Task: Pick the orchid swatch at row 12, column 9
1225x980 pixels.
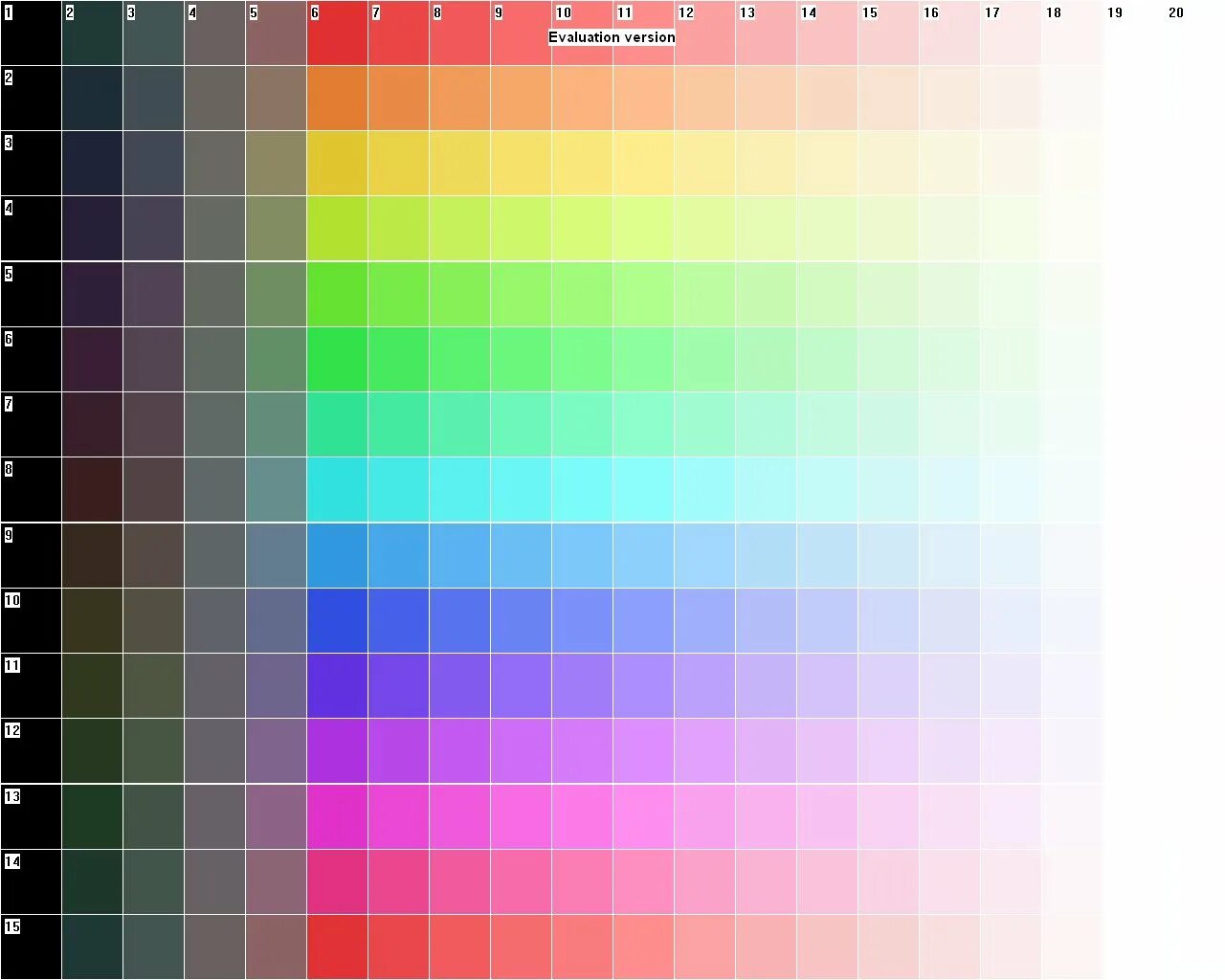Action: point(521,750)
